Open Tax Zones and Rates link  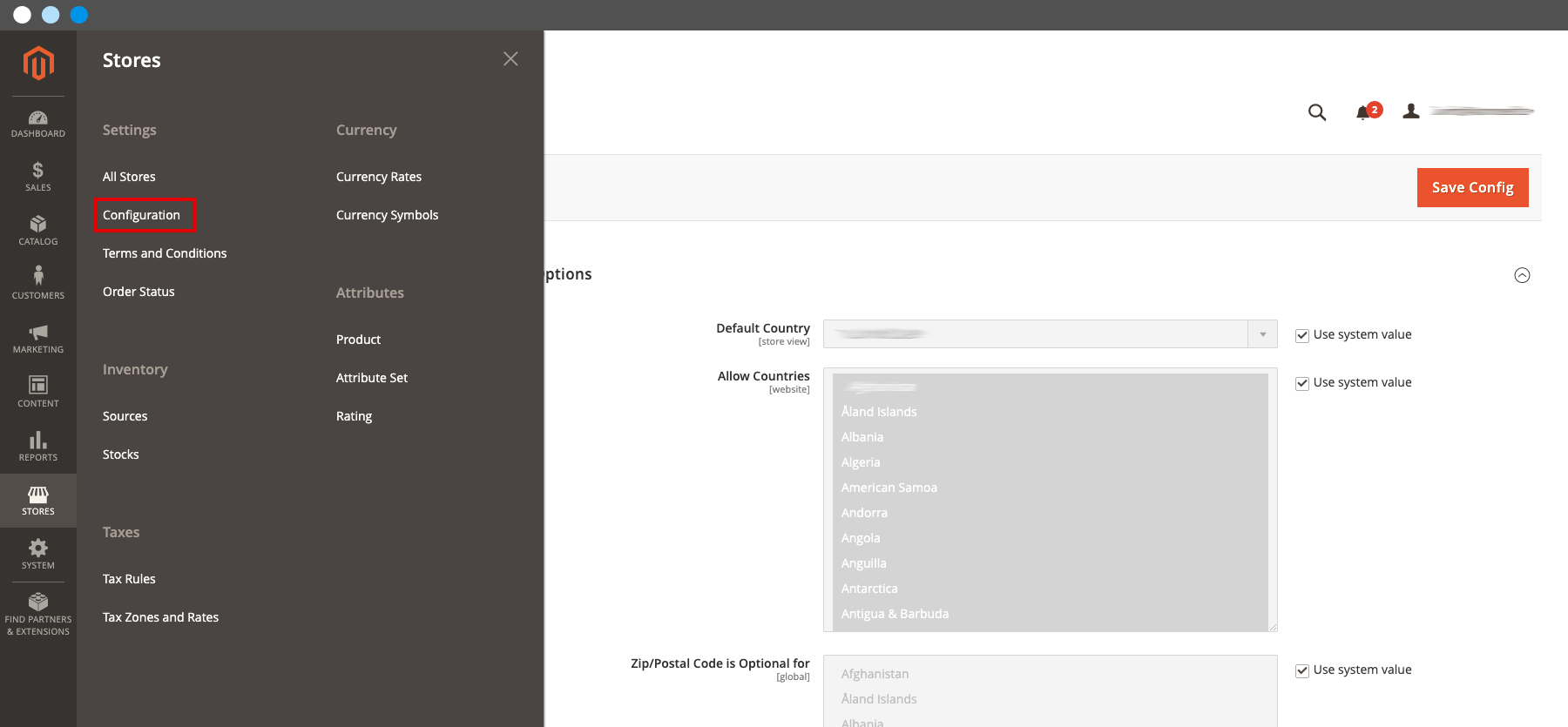(160, 617)
